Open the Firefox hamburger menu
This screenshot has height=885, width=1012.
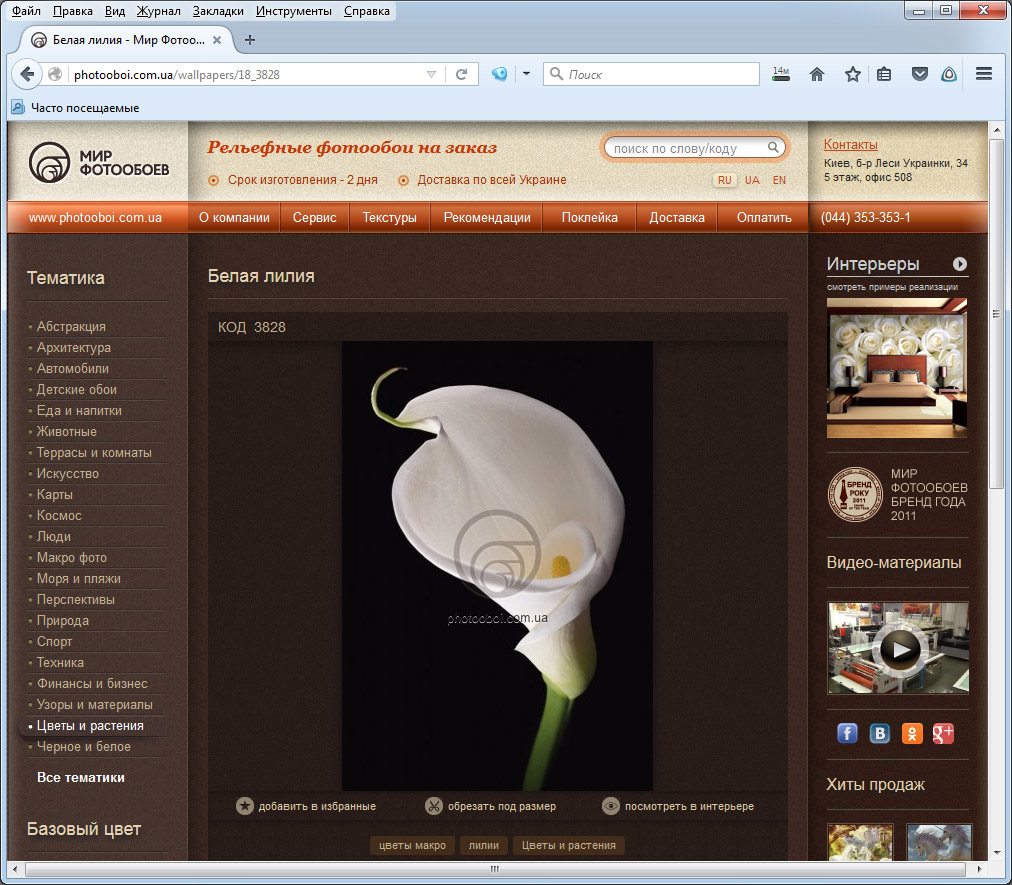[983, 74]
